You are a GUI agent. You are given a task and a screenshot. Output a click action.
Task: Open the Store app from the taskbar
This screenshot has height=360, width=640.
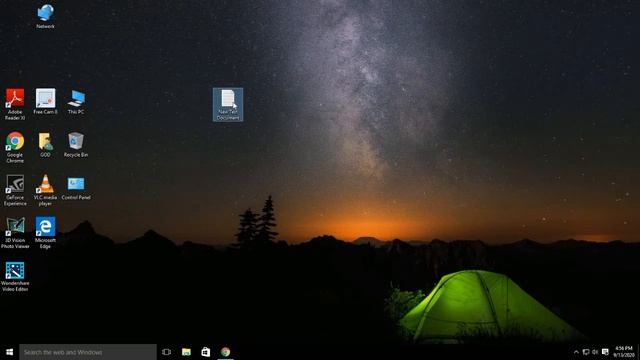[x=206, y=352]
